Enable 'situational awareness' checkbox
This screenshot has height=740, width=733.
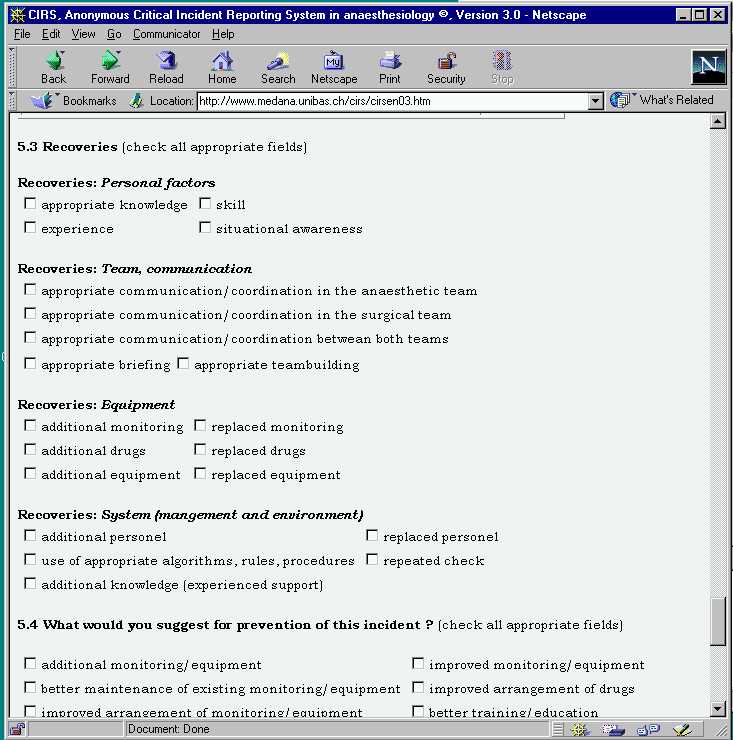[205, 227]
